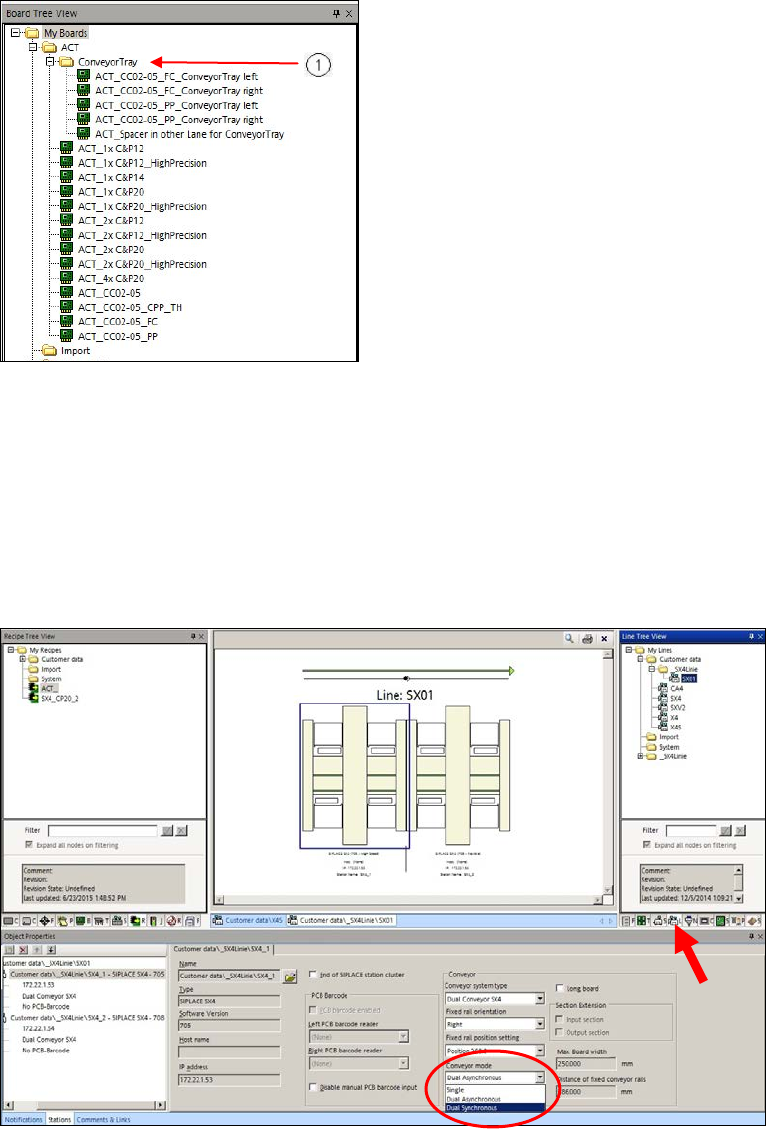Click the zoom magnifier icon in line view
The width and height of the screenshot is (766, 1129).
coord(569,638)
